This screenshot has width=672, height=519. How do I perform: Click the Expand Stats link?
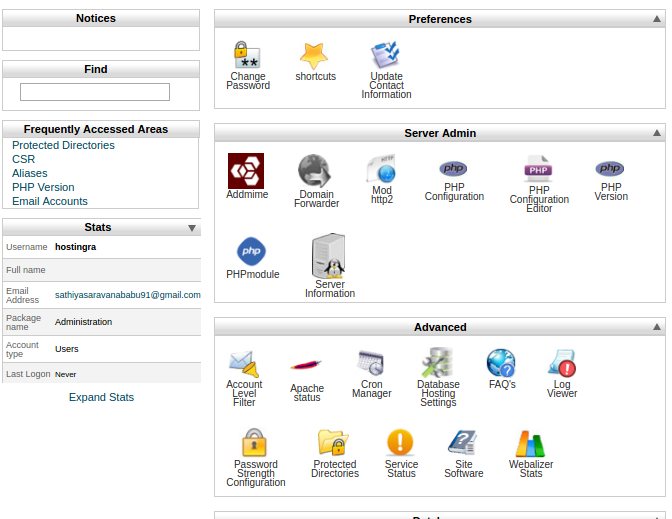point(102,397)
